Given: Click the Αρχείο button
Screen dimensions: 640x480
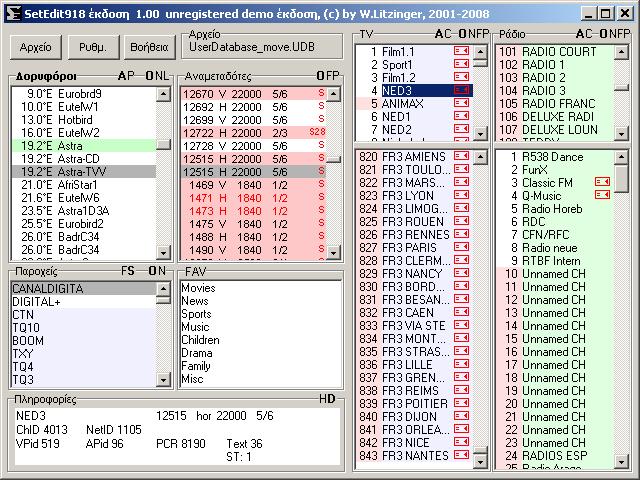Looking at the screenshot, I should 36,47.
